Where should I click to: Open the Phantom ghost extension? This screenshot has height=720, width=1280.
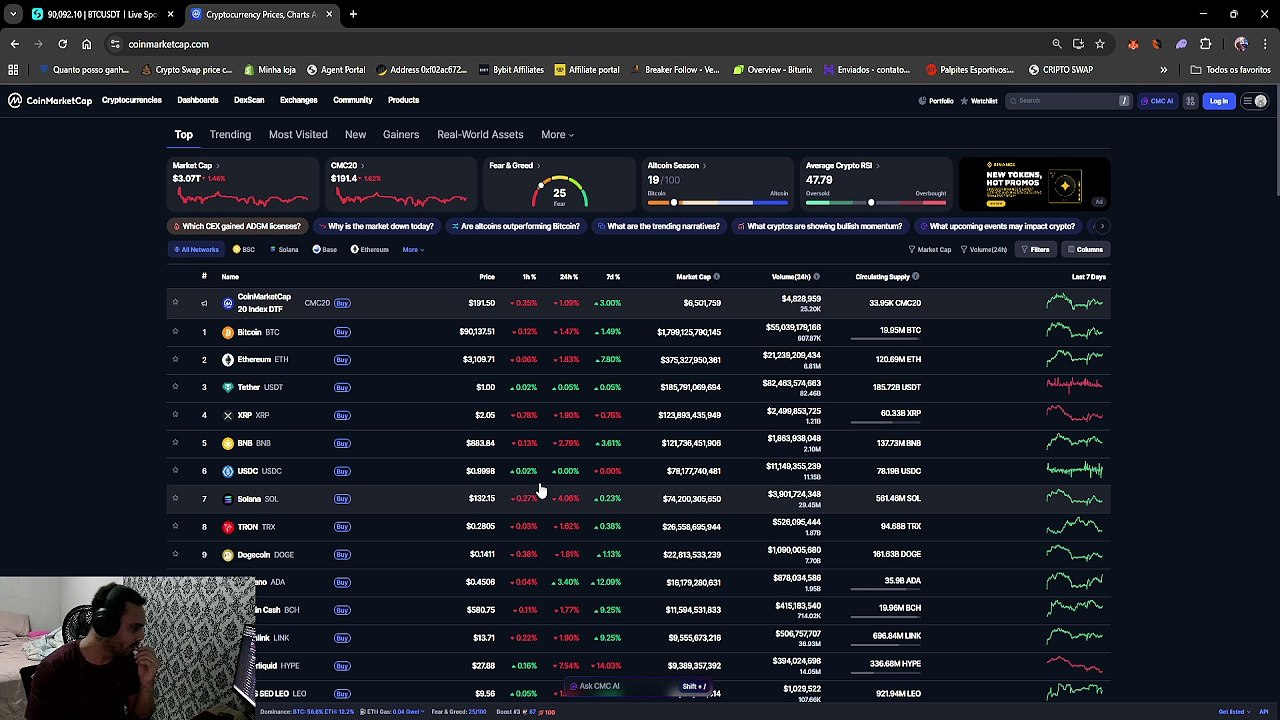[1181, 44]
